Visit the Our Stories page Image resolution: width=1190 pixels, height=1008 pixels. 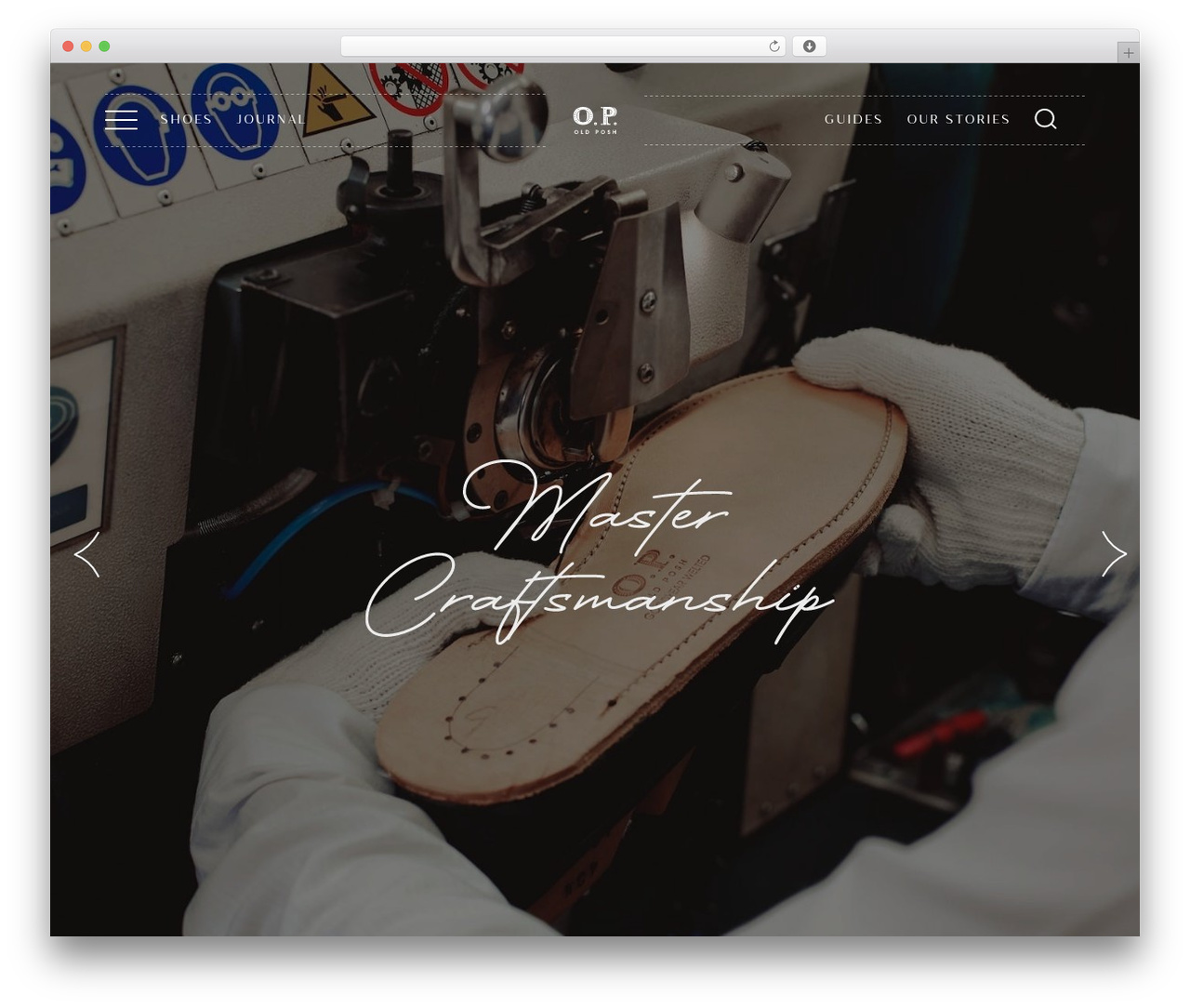coord(959,119)
